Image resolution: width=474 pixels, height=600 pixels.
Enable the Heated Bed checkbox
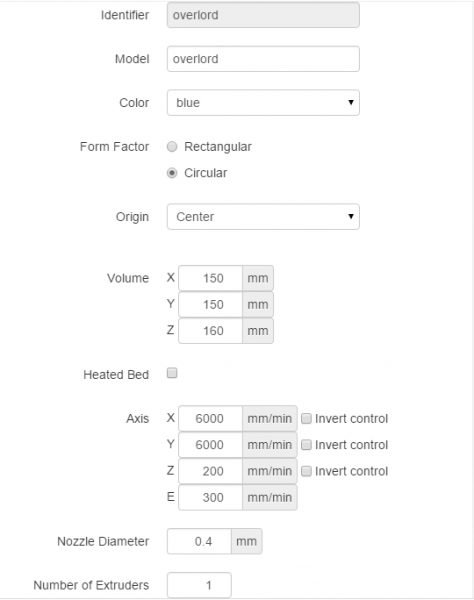[172, 373]
